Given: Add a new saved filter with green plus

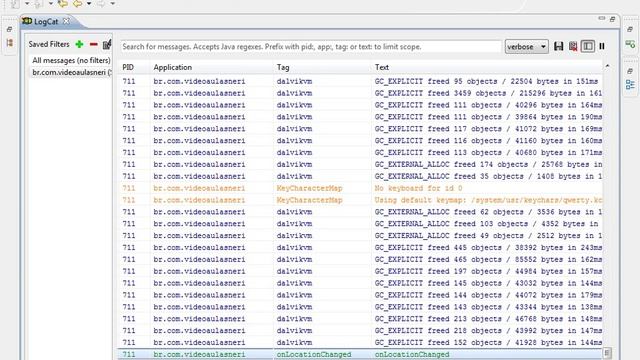Looking at the screenshot, I should click(x=79, y=44).
